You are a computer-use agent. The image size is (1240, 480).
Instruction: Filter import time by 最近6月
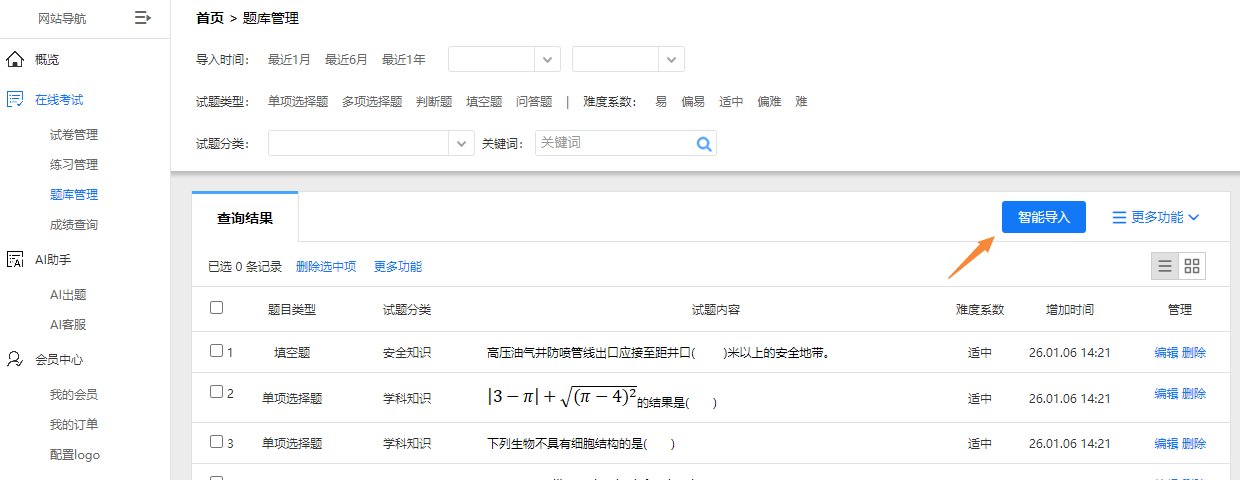pos(346,60)
